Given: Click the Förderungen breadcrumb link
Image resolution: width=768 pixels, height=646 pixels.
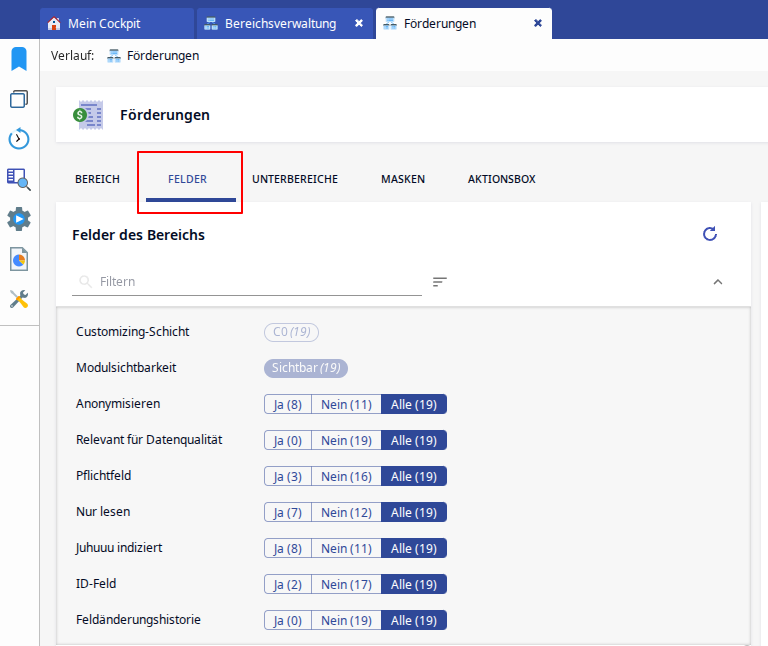Looking at the screenshot, I should [163, 56].
